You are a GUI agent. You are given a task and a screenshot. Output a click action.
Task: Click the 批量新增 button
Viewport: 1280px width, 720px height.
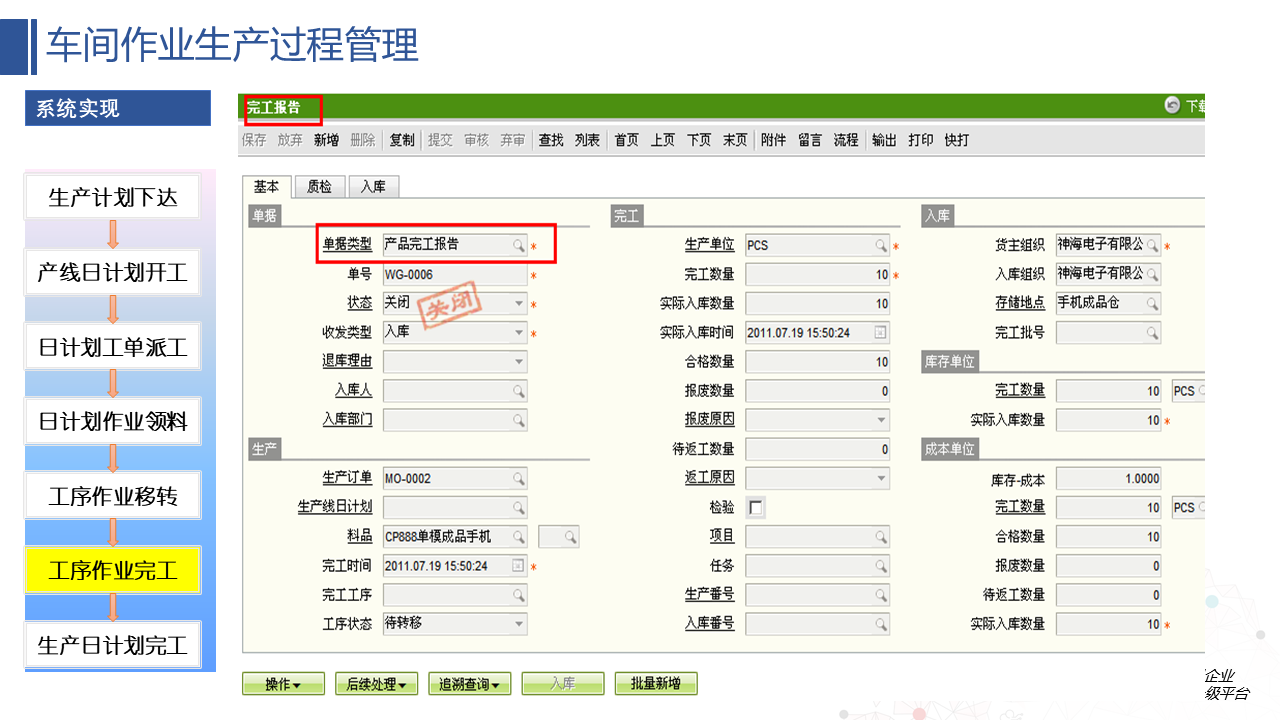click(656, 684)
